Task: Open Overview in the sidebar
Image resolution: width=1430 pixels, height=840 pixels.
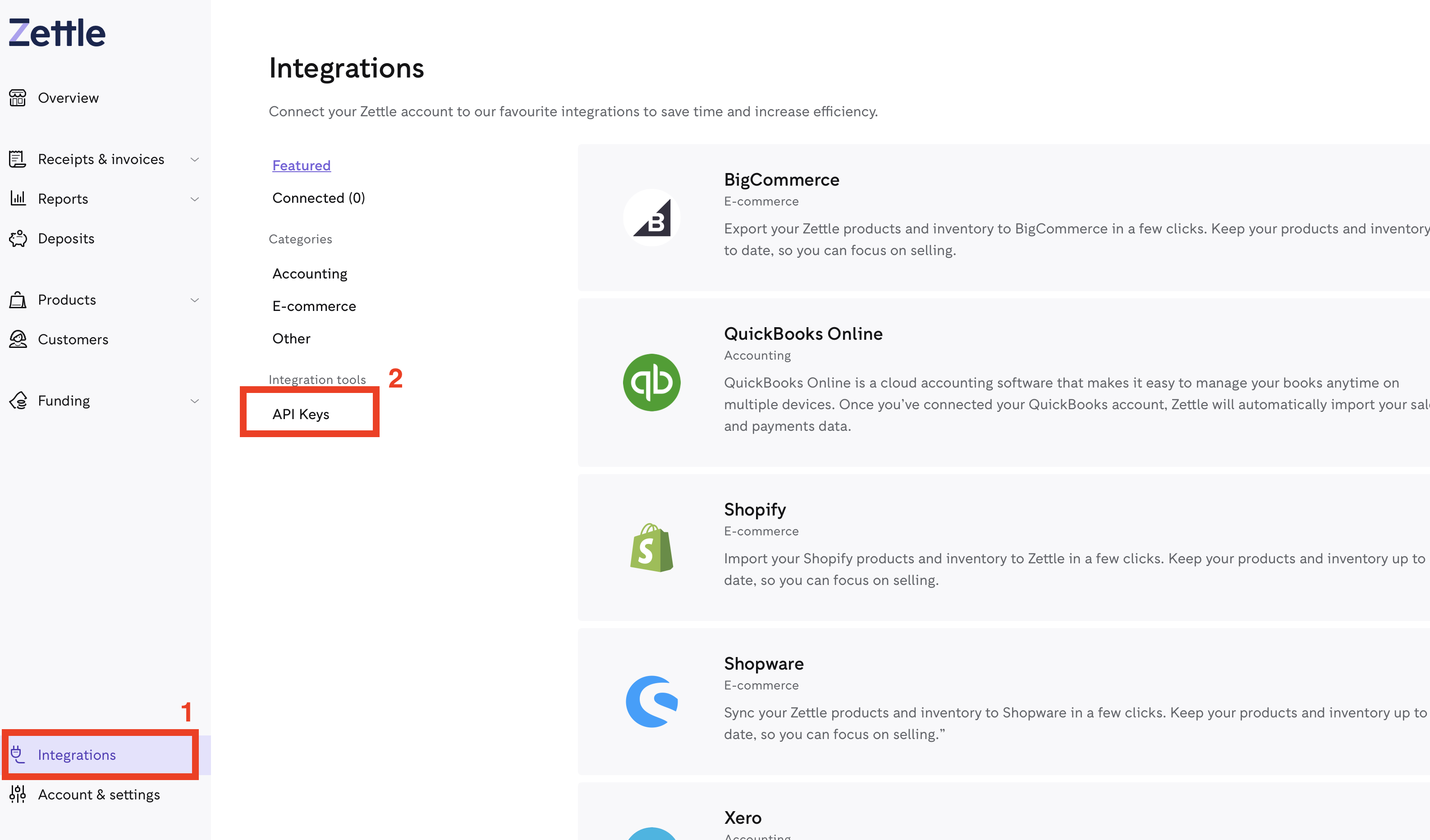Action: click(68, 97)
